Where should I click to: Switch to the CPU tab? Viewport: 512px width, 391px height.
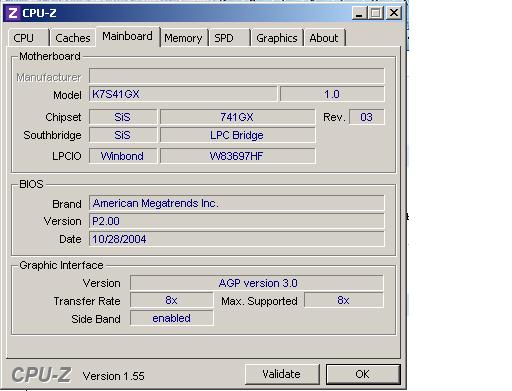pos(29,38)
